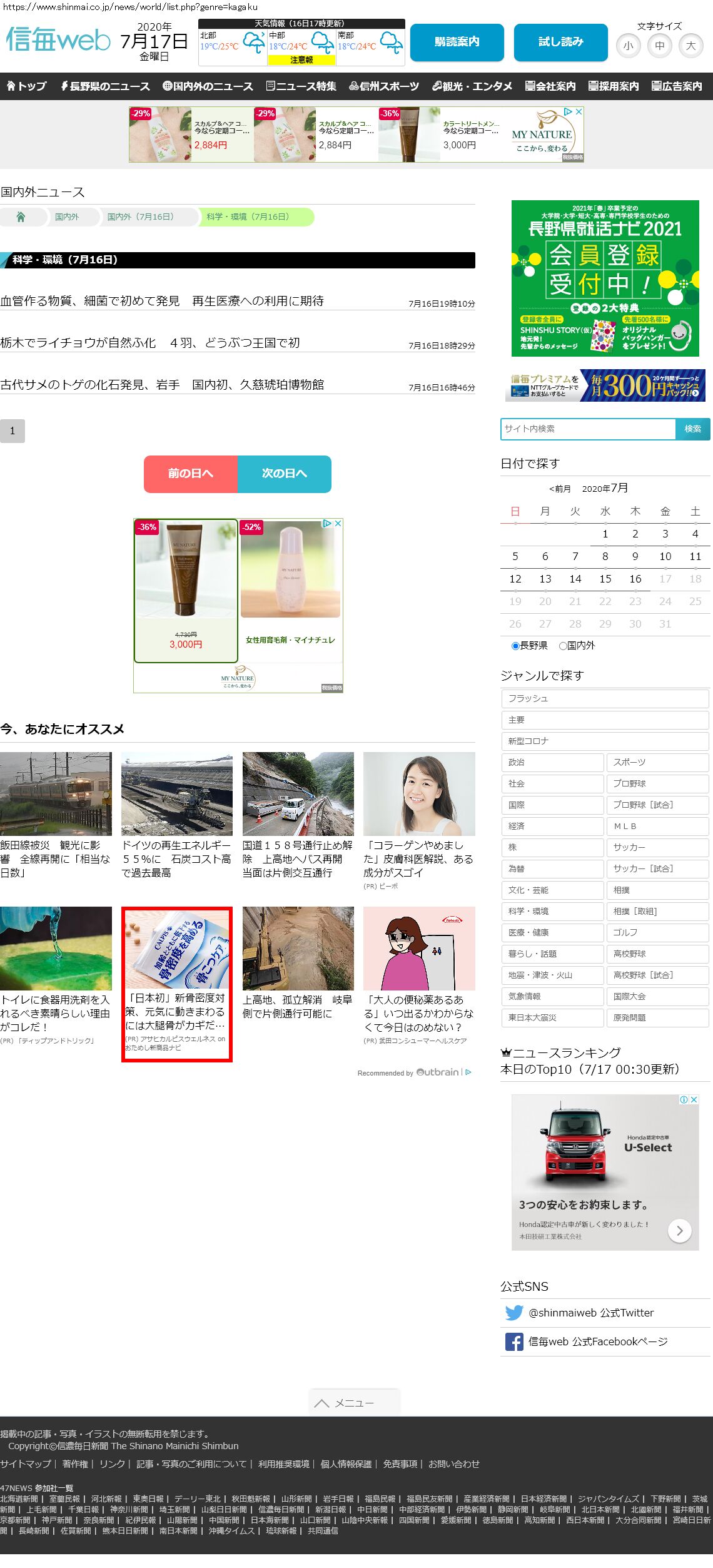The height and width of the screenshot is (1568, 713).
Task: Close the top banner ad via X
Action: point(579,111)
